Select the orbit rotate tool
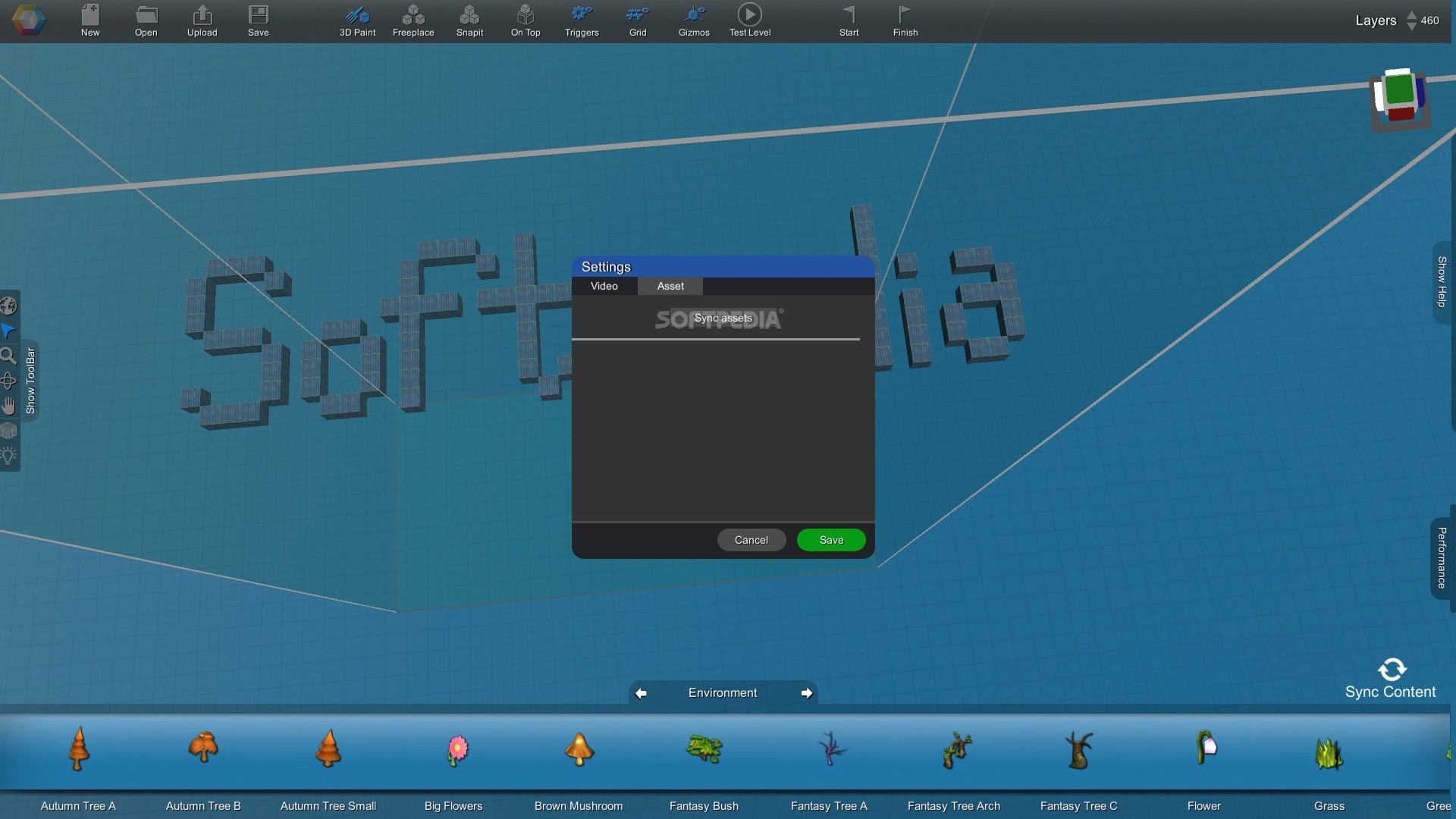1456x819 pixels. (8, 381)
